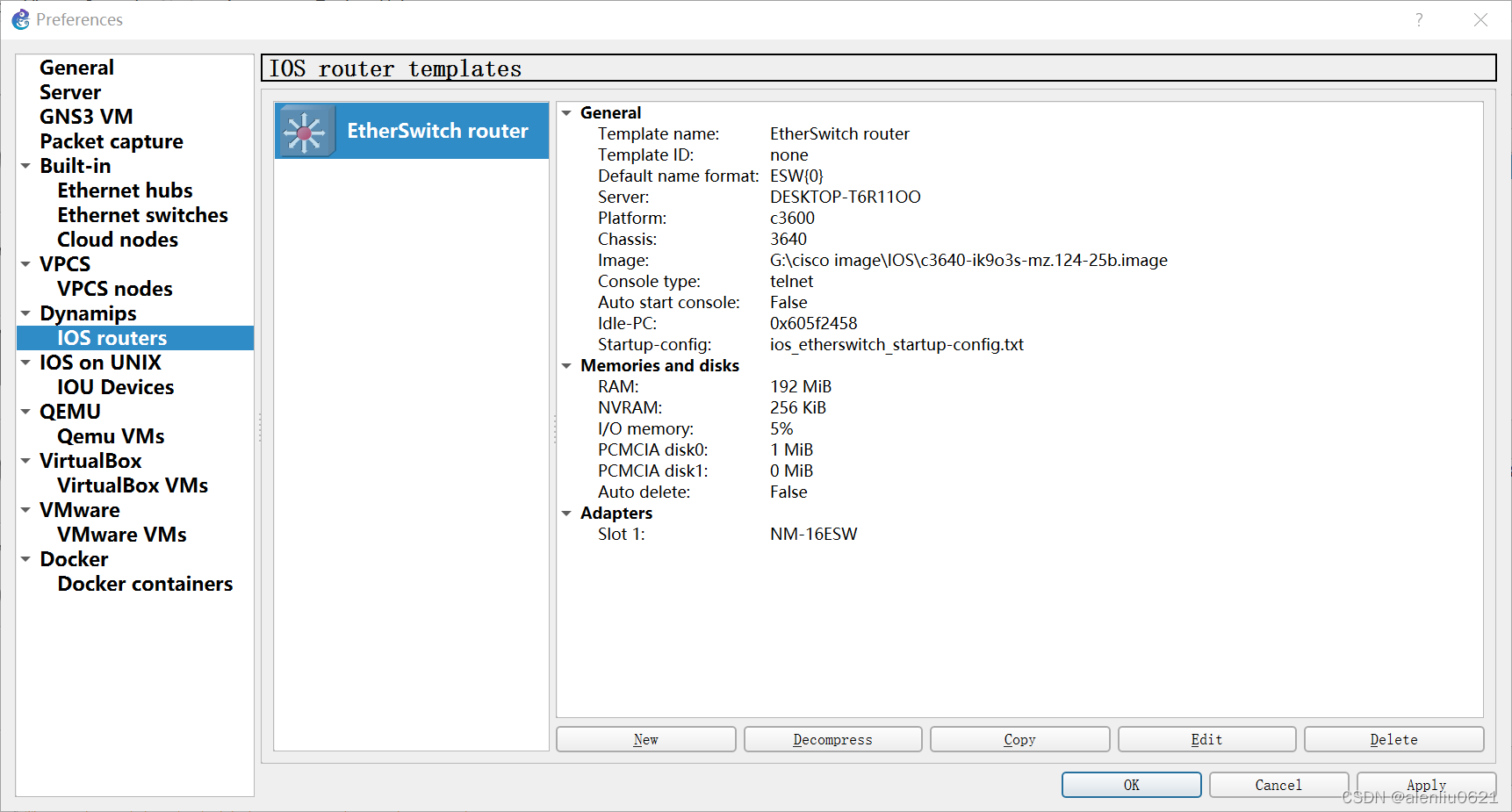The width and height of the screenshot is (1512, 812).
Task: Click the default name format value ESW{0}
Action: coord(796,176)
